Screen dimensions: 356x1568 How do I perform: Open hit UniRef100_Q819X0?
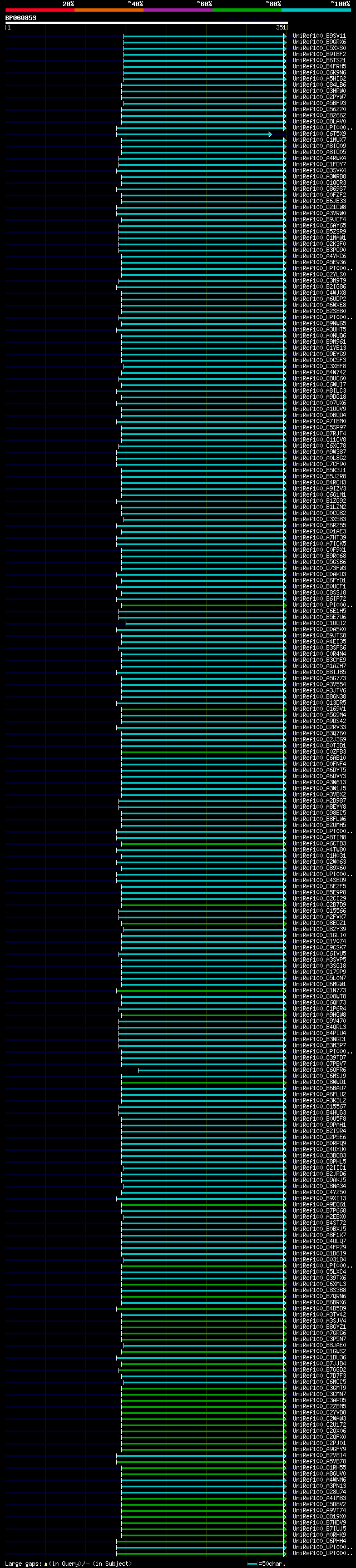point(319,1516)
